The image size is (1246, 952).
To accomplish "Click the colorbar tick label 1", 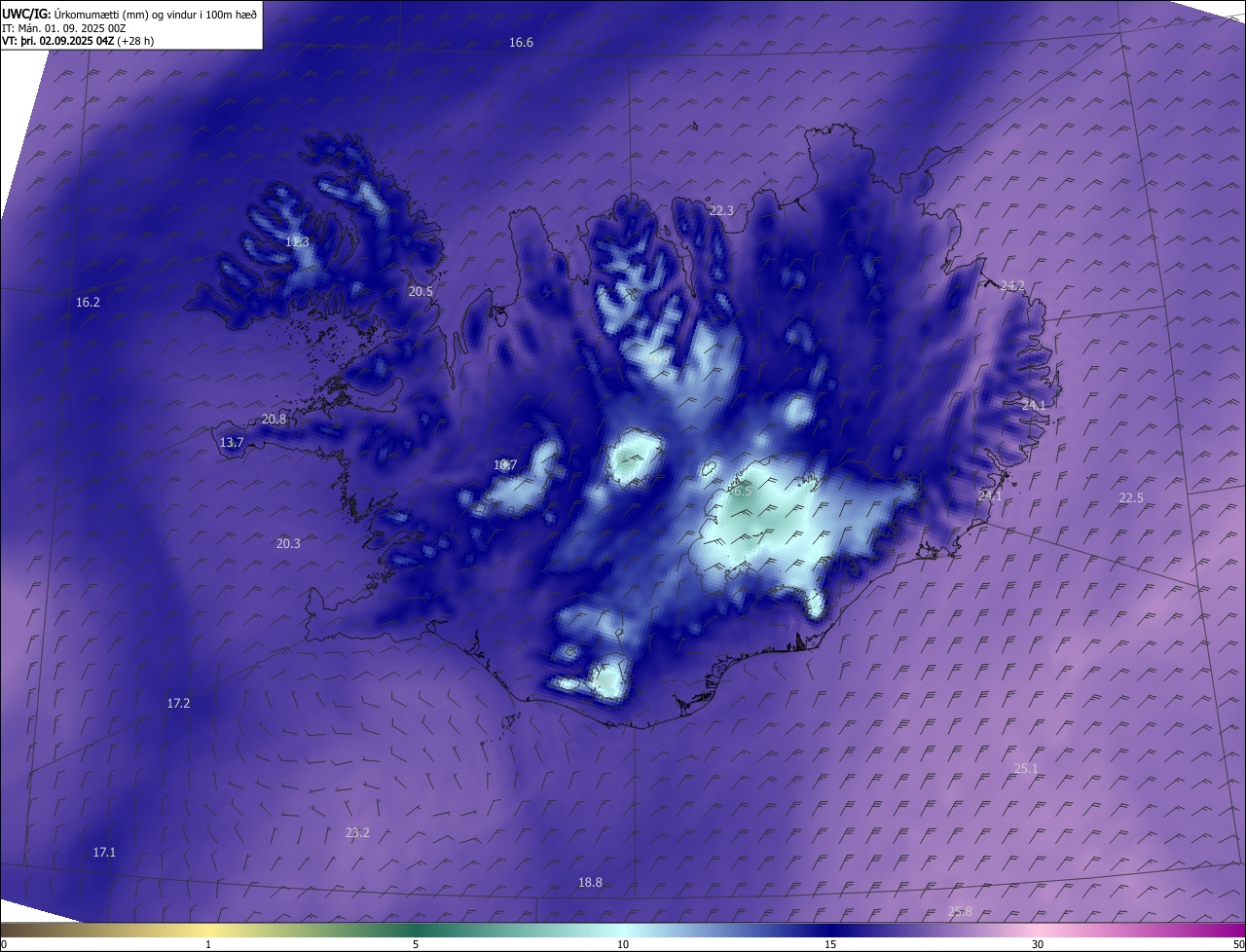I will (x=208, y=944).
